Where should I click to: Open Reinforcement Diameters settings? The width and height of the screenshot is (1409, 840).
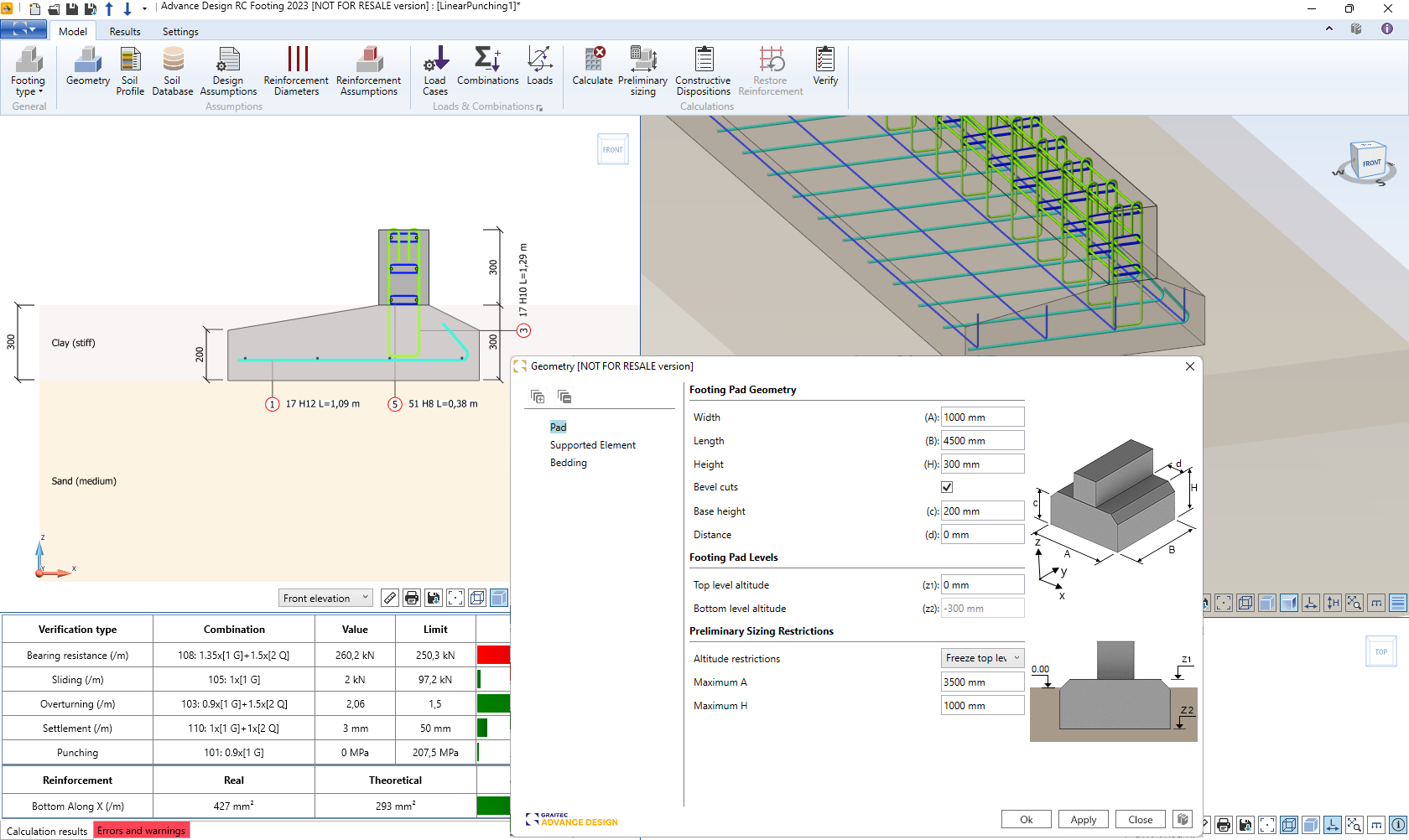(296, 71)
